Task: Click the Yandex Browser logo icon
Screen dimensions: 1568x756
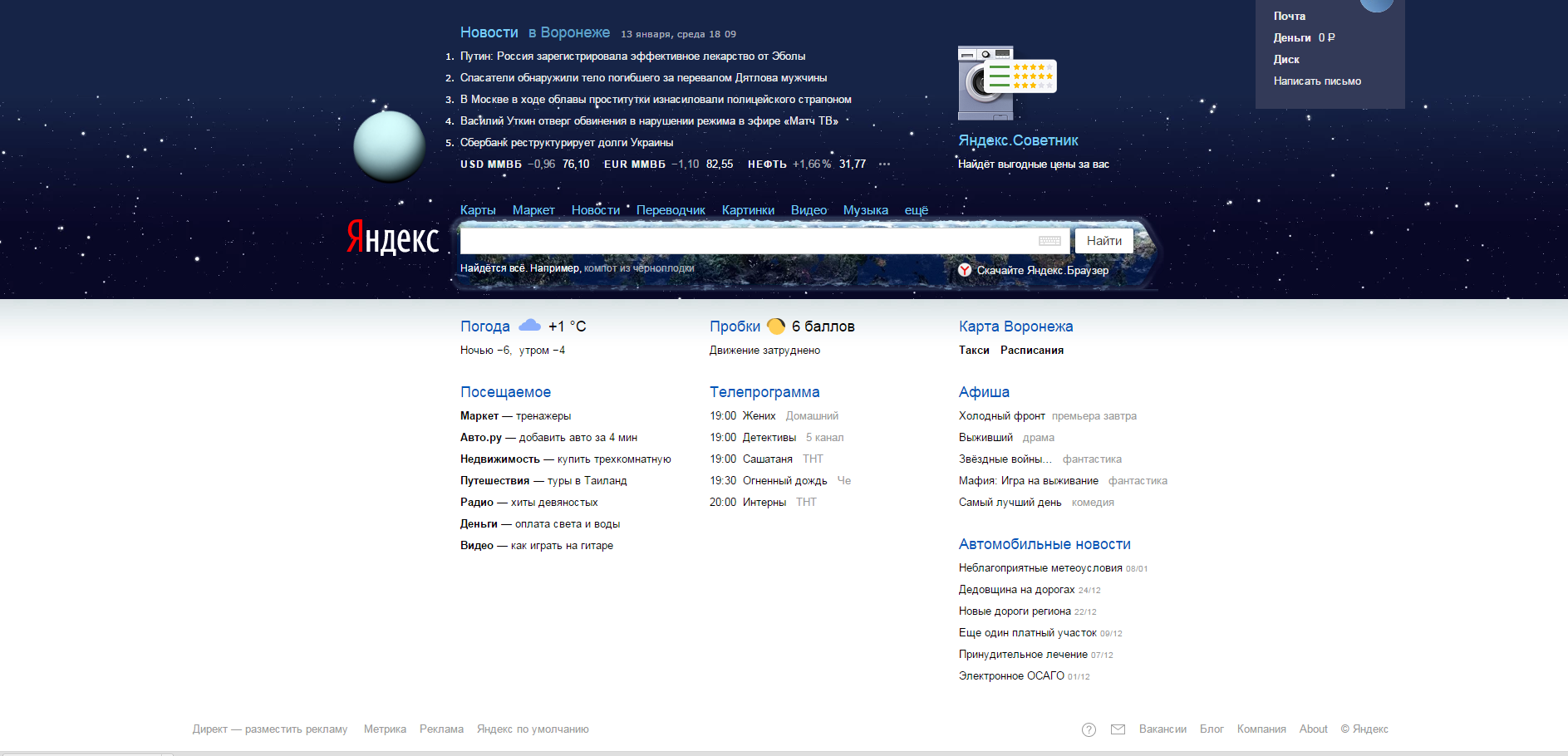Action: [x=965, y=270]
